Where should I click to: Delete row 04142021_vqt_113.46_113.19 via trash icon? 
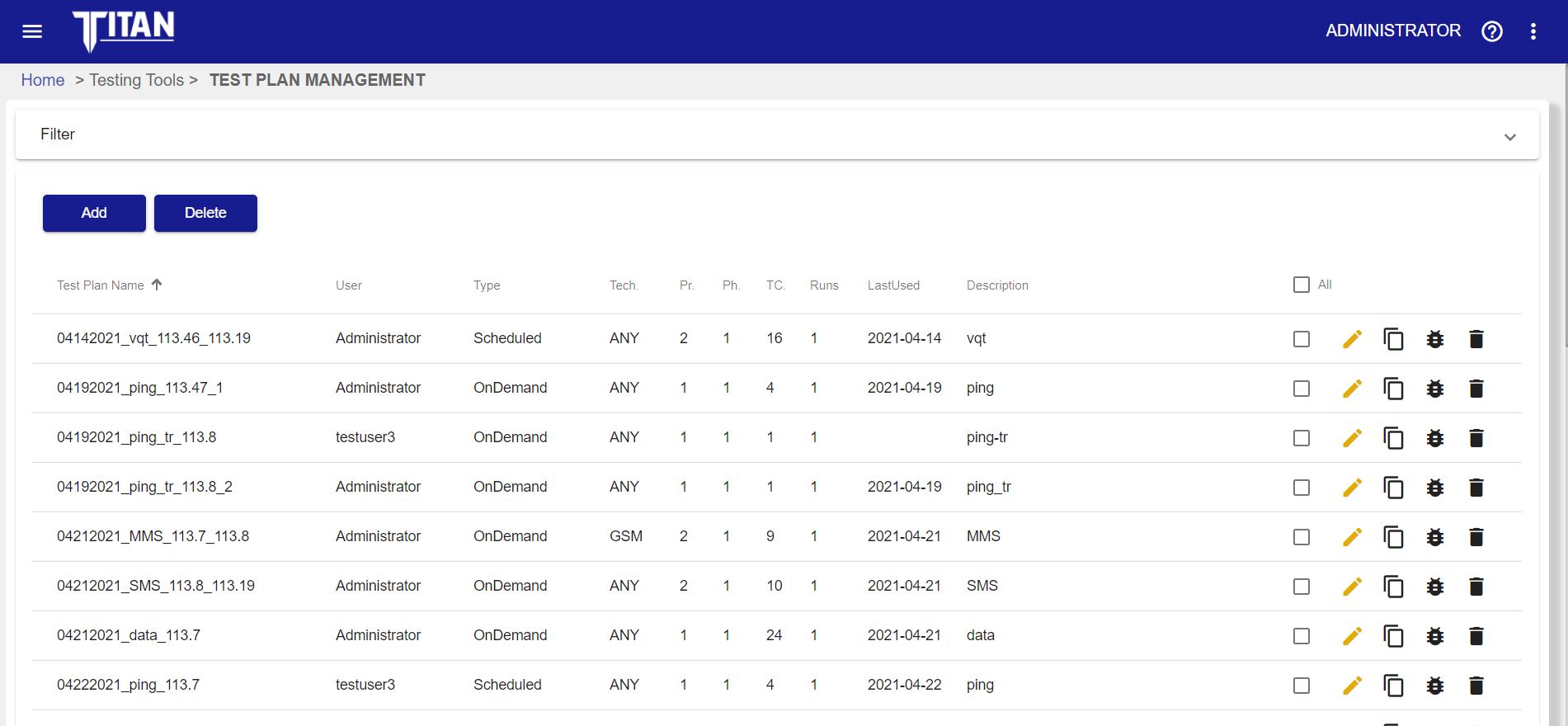tap(1476, 339)
